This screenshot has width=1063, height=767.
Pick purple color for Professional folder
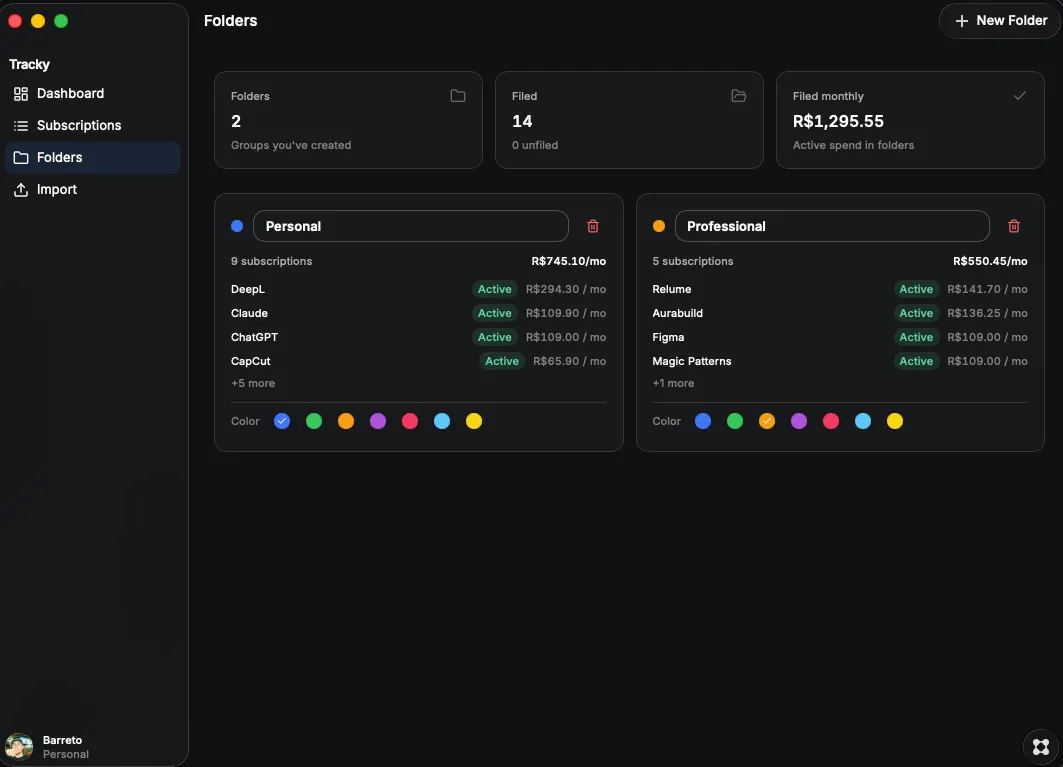pyautogui.click(x=799, y=421)
